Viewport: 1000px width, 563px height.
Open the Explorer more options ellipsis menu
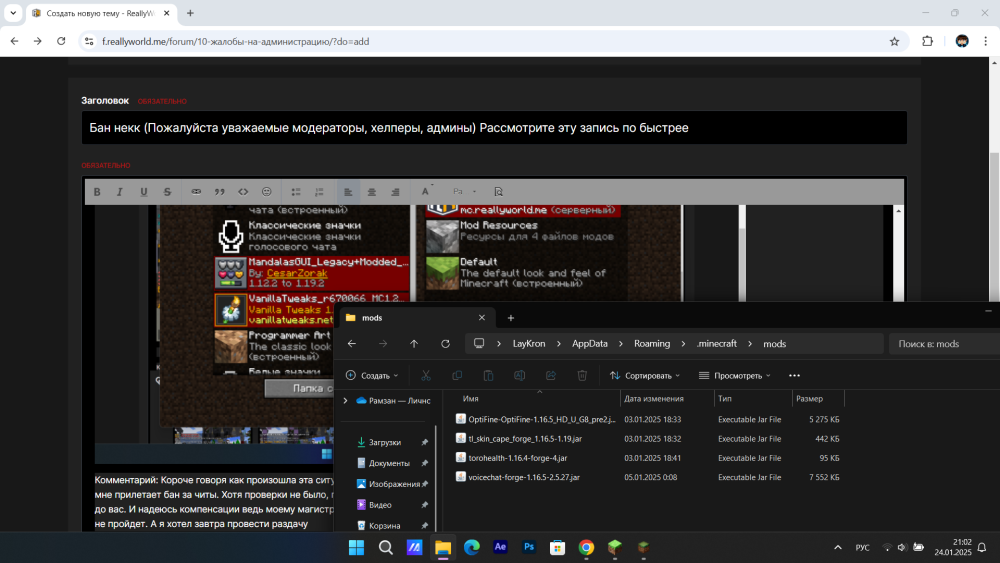tap(794, 376)
